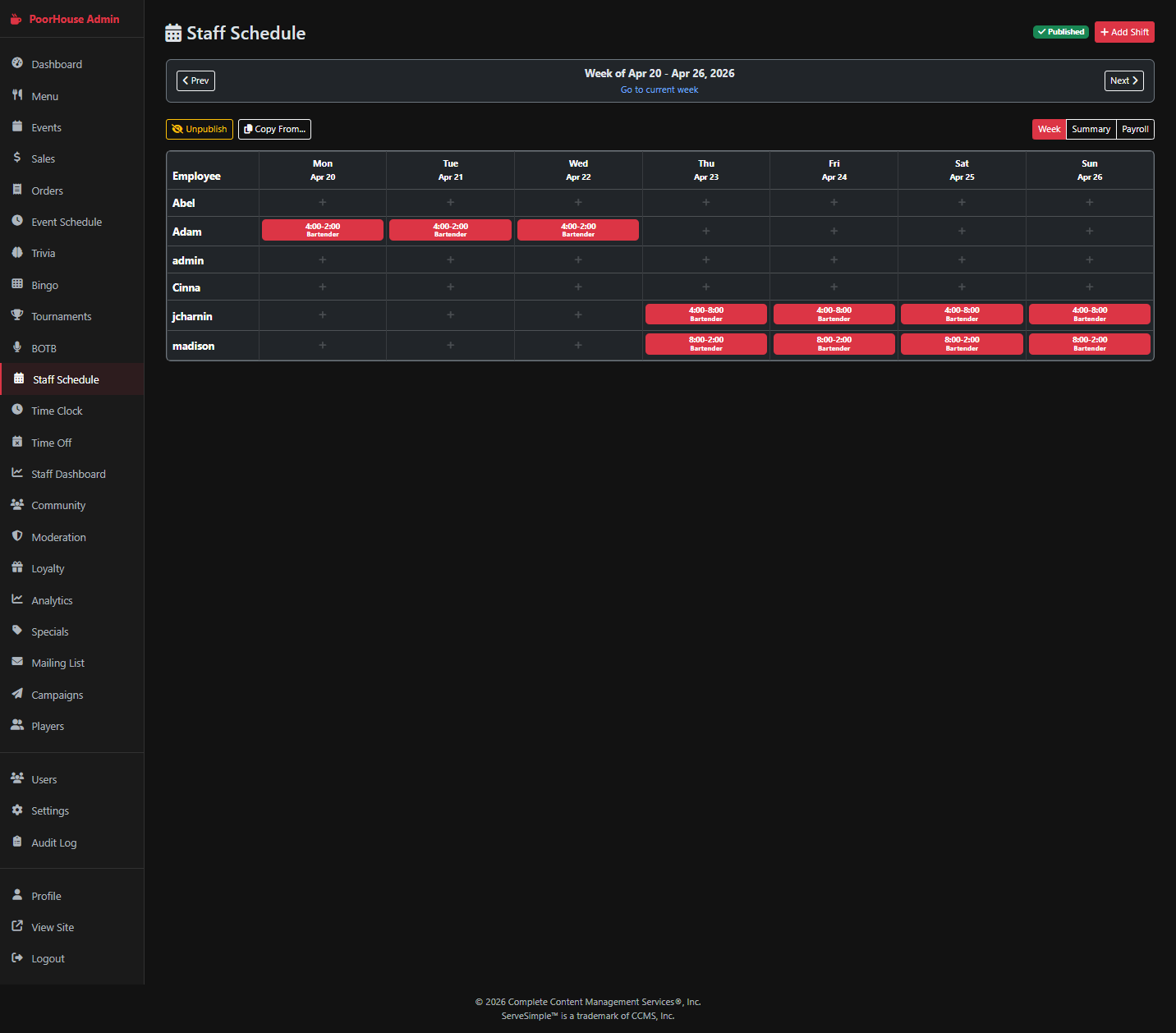Click the Mailing List envelope icon
The width and height of the screenshot is (1176, 1033).
click(17, 662)
